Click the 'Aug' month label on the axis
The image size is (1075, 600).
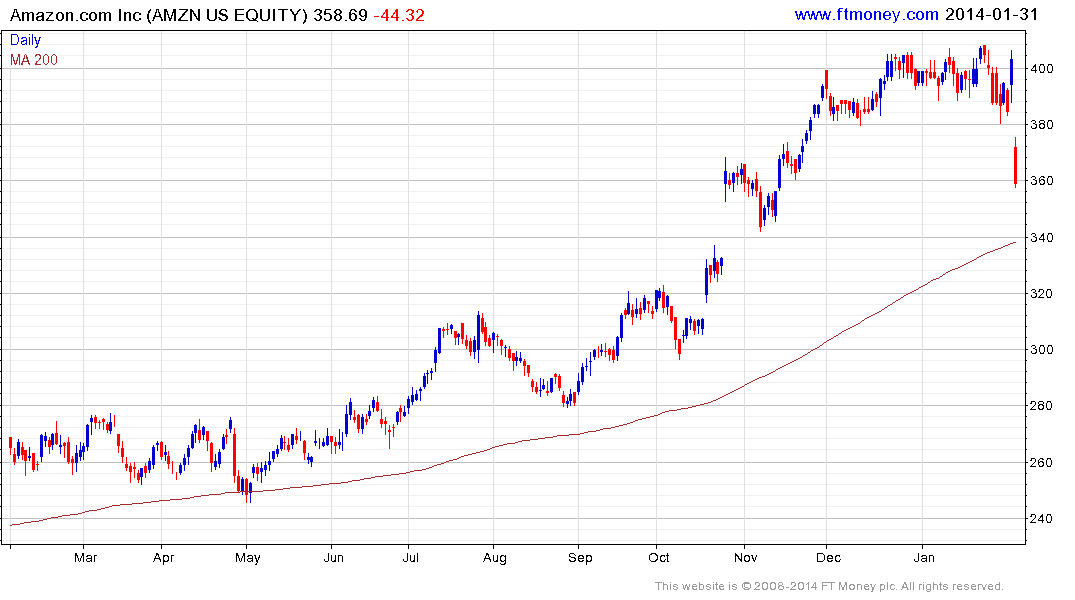(x=494, y=557)
